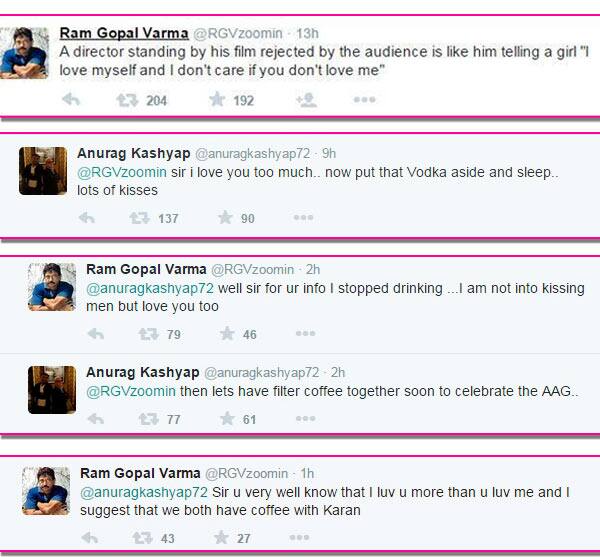The image size is (600, 557).
Task: Click @anuragkashyap72 mention in stopped drinking tweet
Action: (150, 288)
